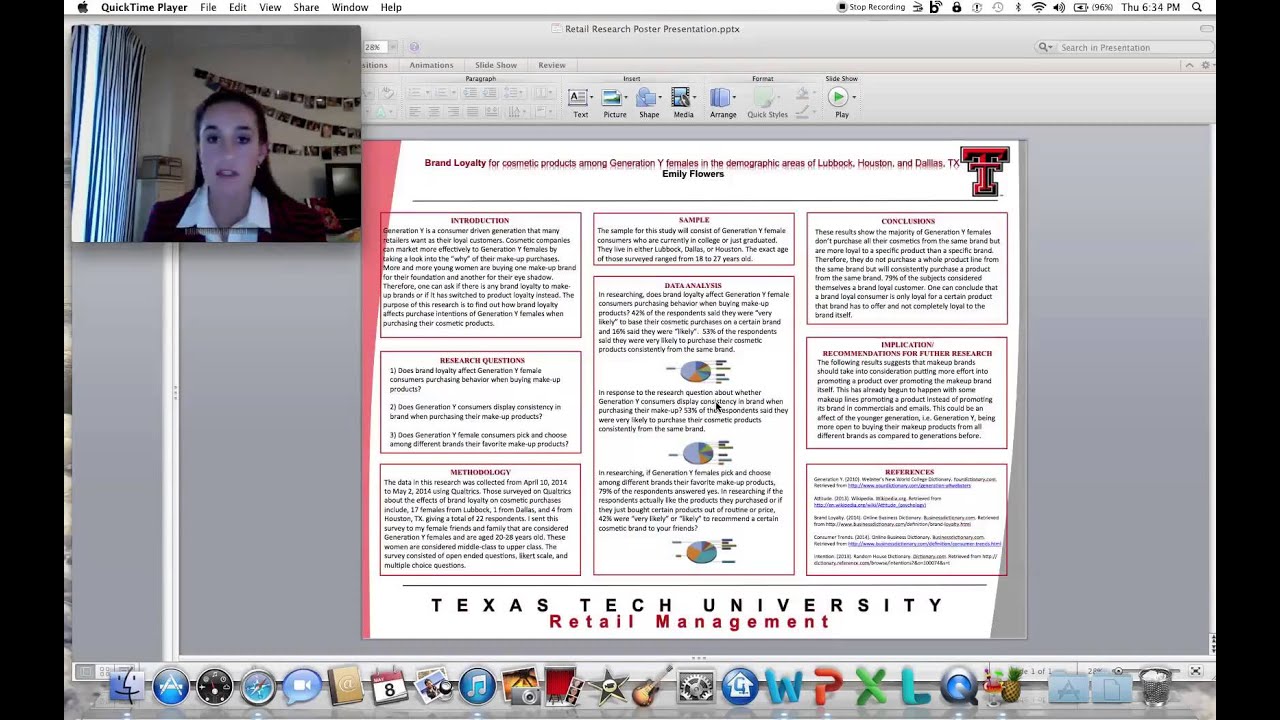Open the Window menu
1280x720 pixels.
(x=350, y=7)
